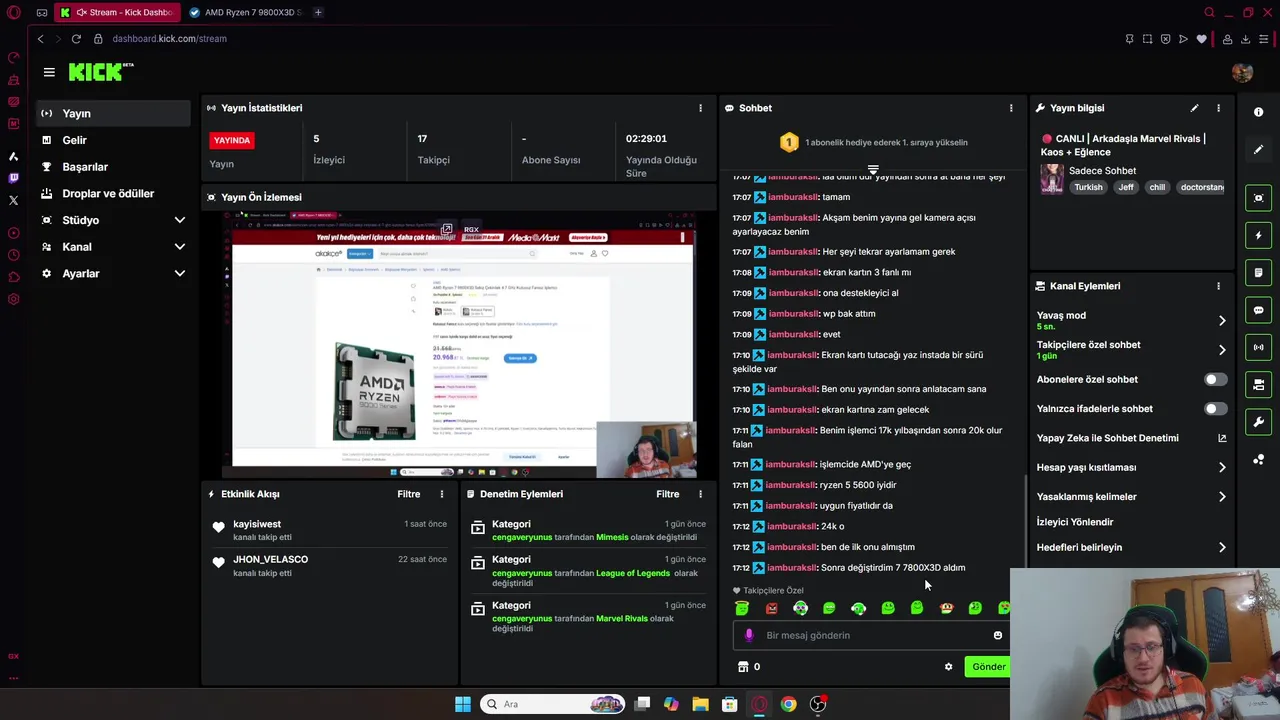Viewport: 1280px width, 720px height.
Task: Open Droplar ve ödüller section
Action: tap(113, 193)
